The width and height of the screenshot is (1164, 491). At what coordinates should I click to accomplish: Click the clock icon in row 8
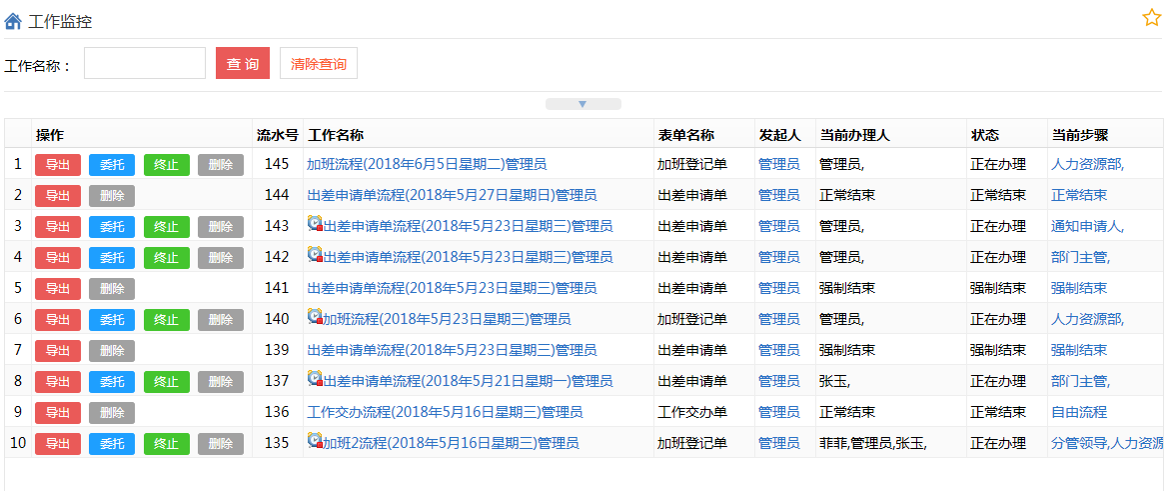click(315, 380)
